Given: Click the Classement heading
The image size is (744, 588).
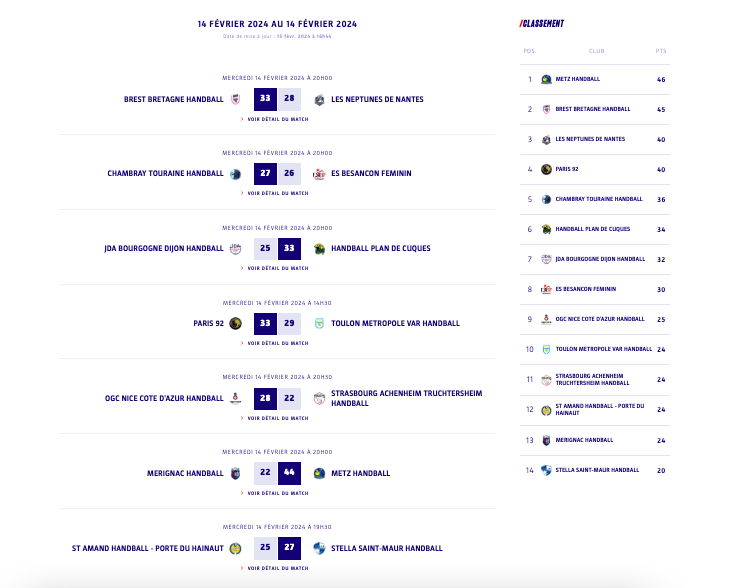Looking at the screenshot, I should click(x=542, y=24).
